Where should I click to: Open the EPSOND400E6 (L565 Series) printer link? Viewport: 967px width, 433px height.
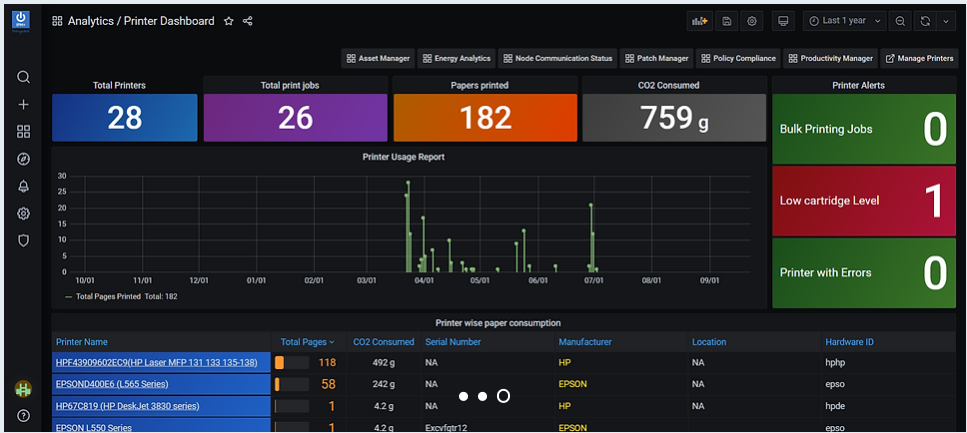112,384
